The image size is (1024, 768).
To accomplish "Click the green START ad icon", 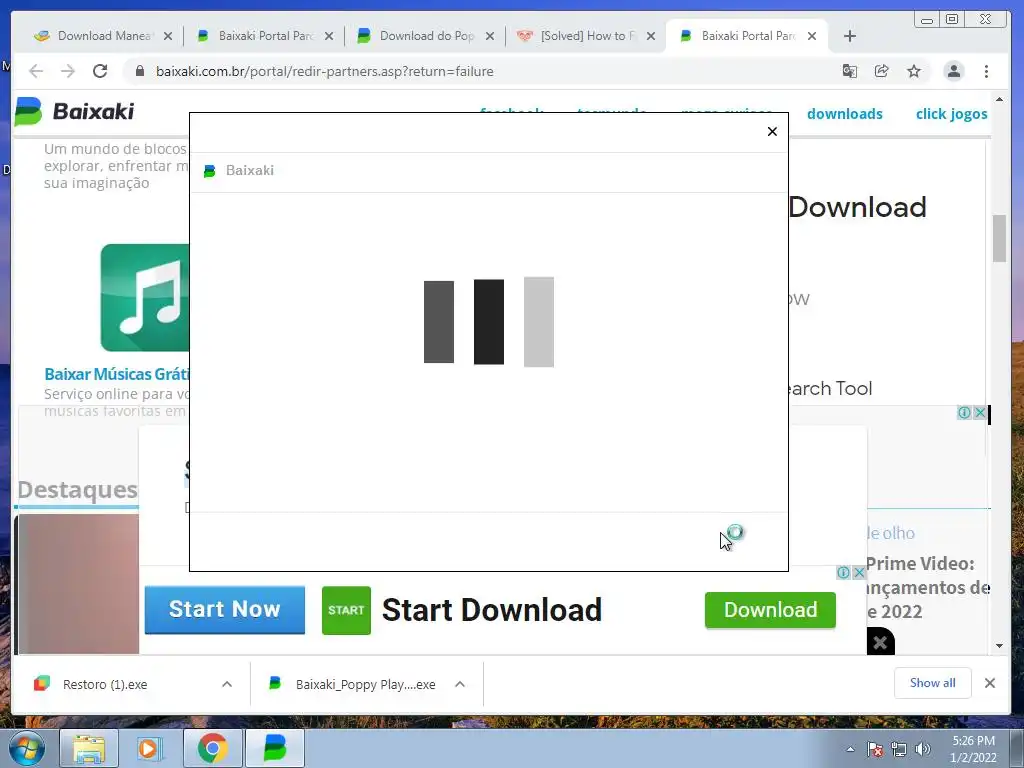I will point(346,611).
